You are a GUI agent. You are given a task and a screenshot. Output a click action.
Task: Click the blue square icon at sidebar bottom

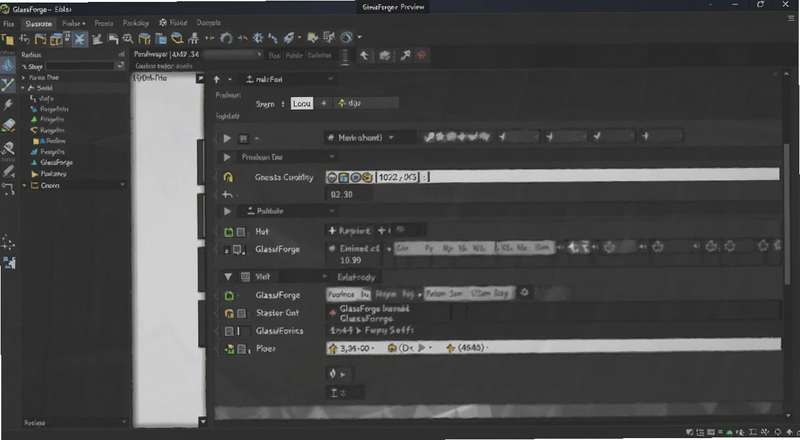click(9, 262)
